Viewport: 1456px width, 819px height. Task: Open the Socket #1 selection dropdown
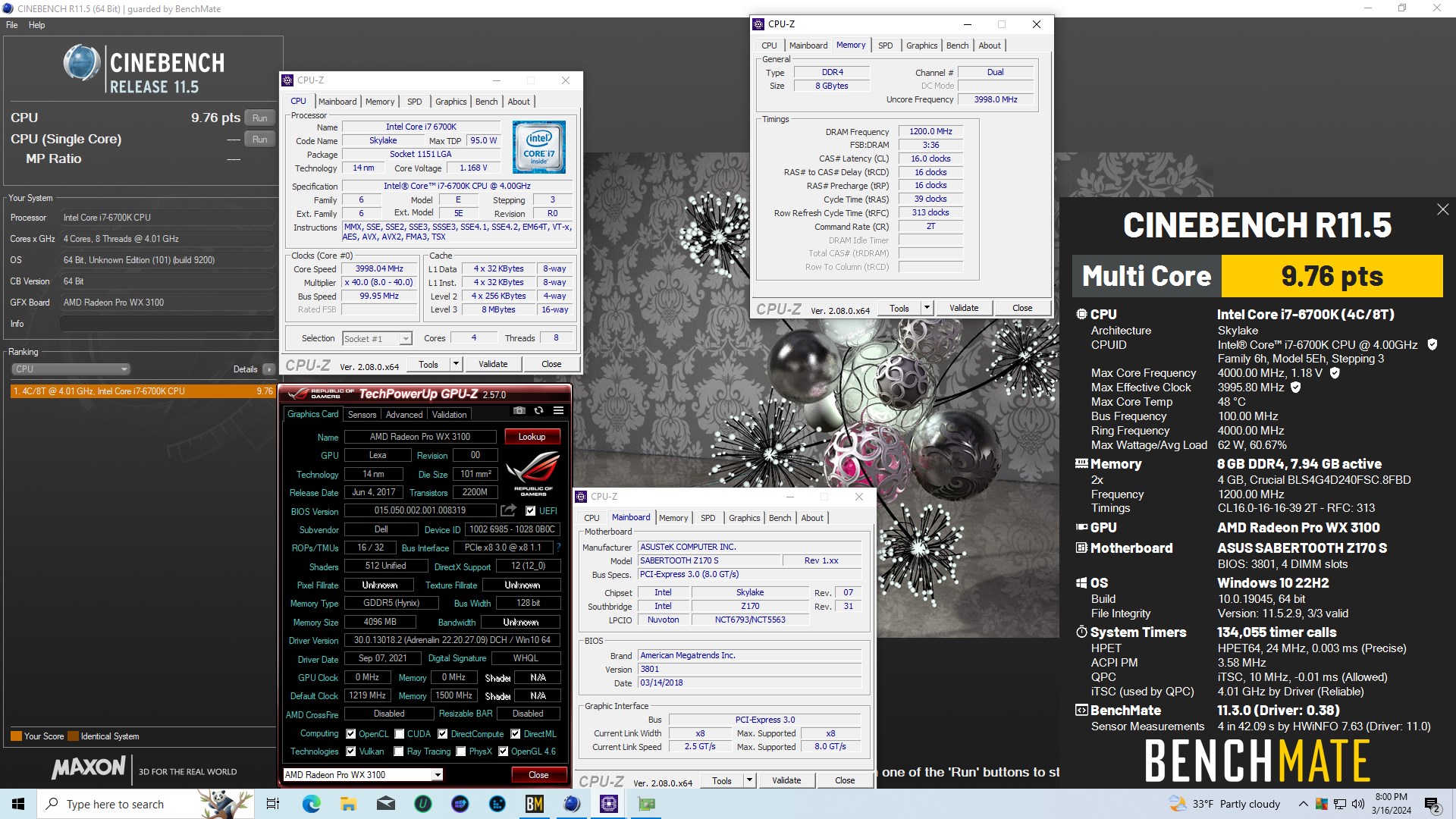[x=377, y=339]
